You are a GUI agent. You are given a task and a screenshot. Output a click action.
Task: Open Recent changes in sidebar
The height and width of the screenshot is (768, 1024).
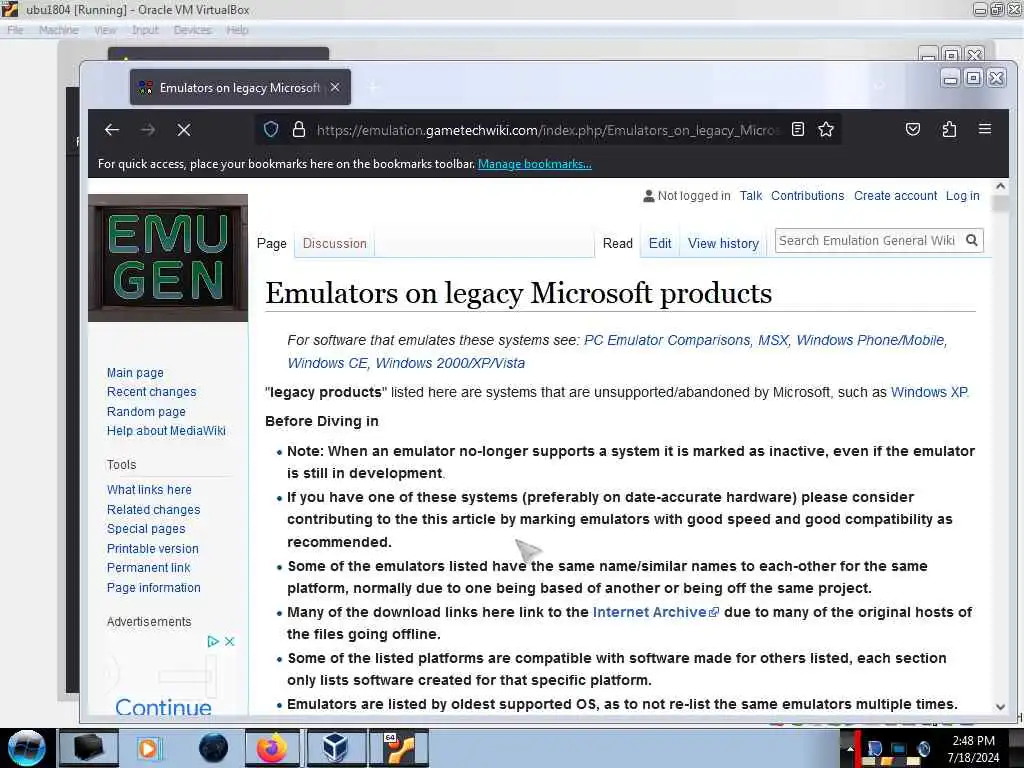[152, 392]
